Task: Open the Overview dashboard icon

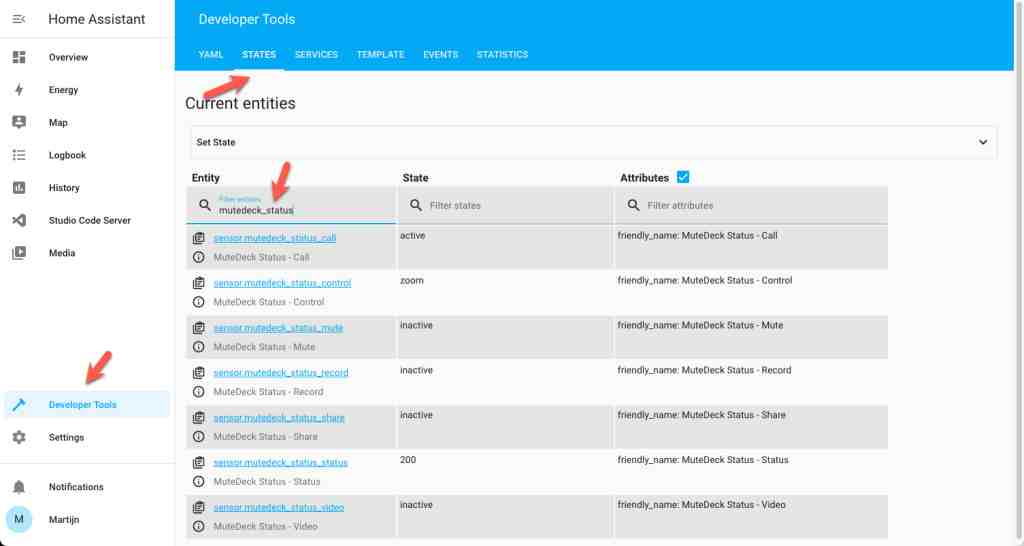Action: click(19, 57)
